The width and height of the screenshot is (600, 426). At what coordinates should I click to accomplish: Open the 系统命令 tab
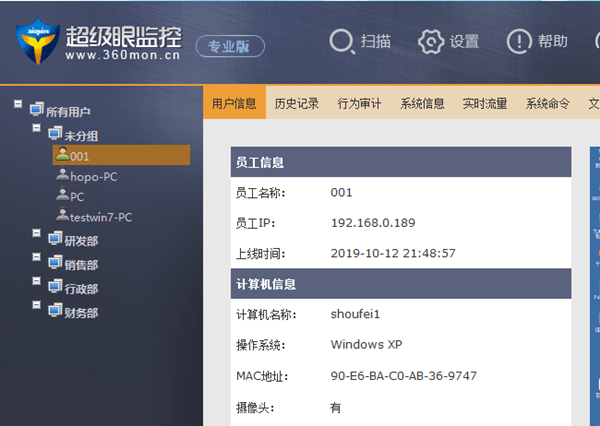pyautogui.click(x=548, y=103)
